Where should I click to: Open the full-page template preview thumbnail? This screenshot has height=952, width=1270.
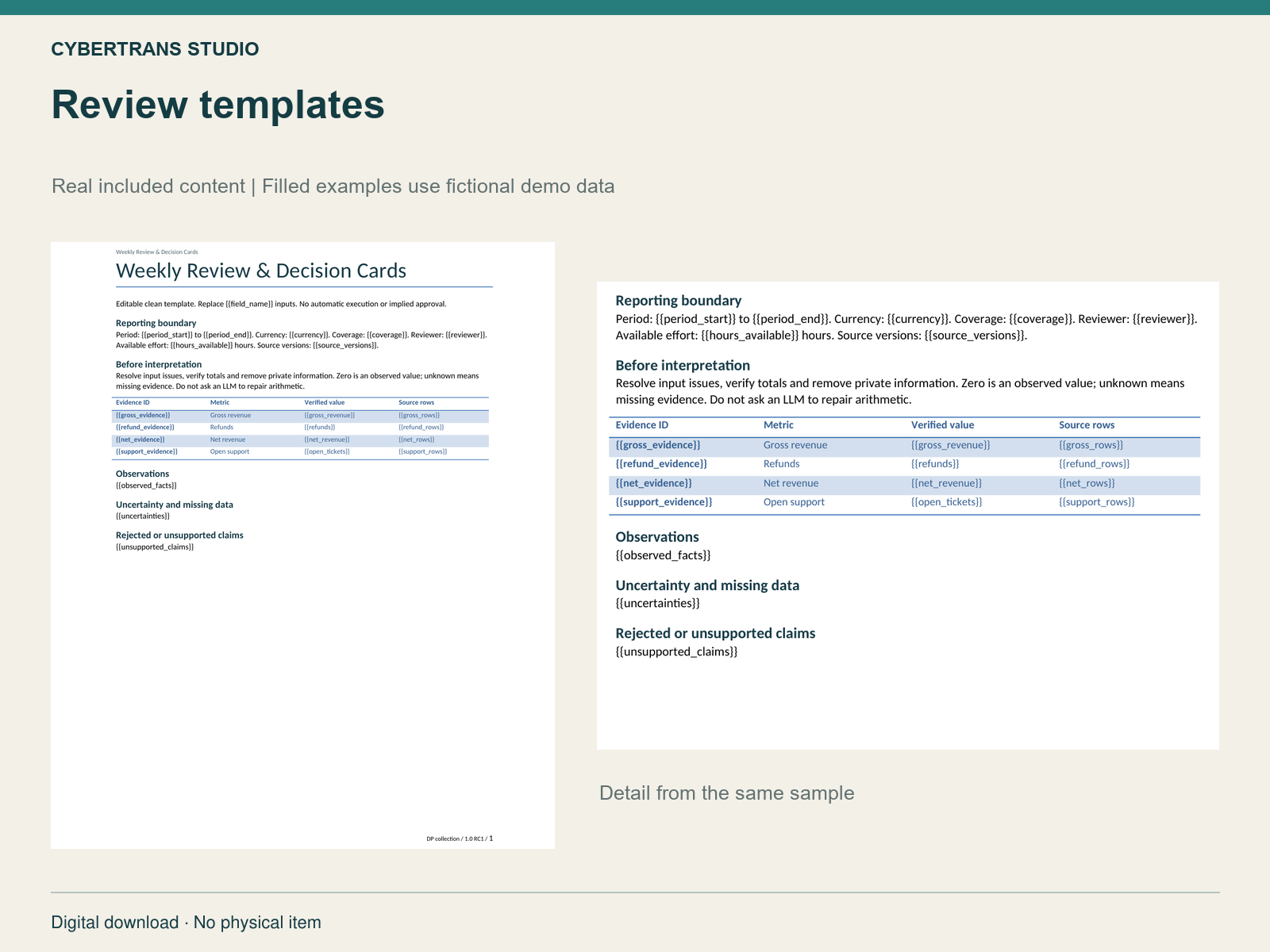[302, 545]
